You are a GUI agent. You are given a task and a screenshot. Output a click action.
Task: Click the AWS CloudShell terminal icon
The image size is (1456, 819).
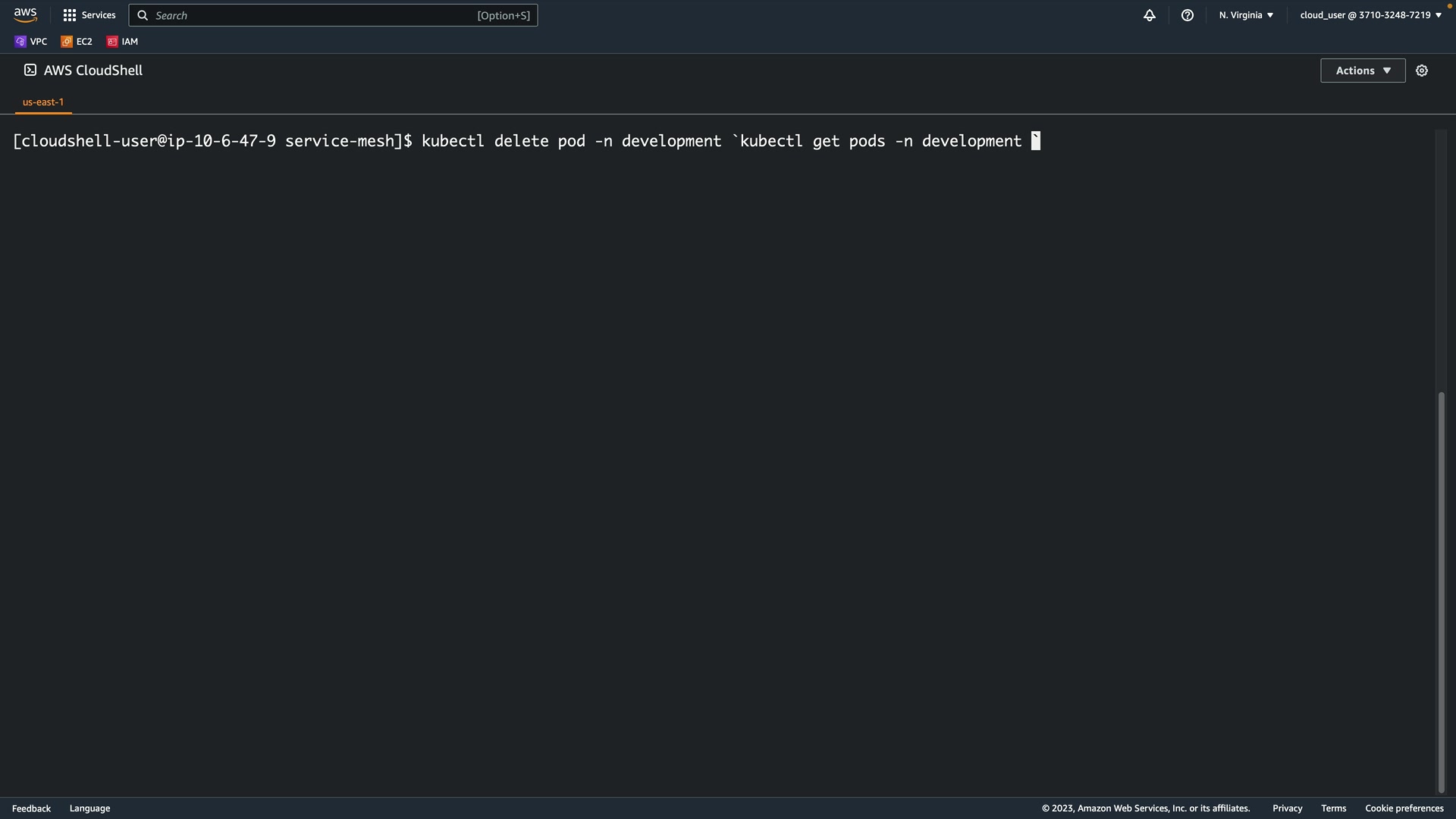[30, 70]
